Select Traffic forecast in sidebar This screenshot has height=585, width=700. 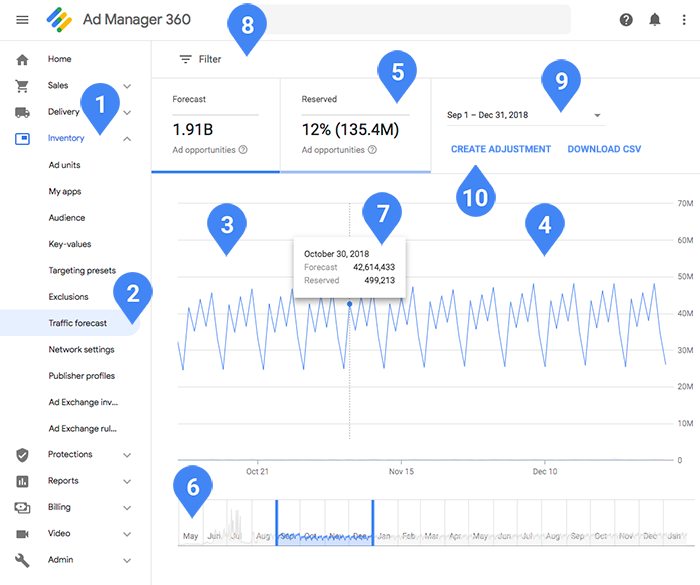coord(69,323)
